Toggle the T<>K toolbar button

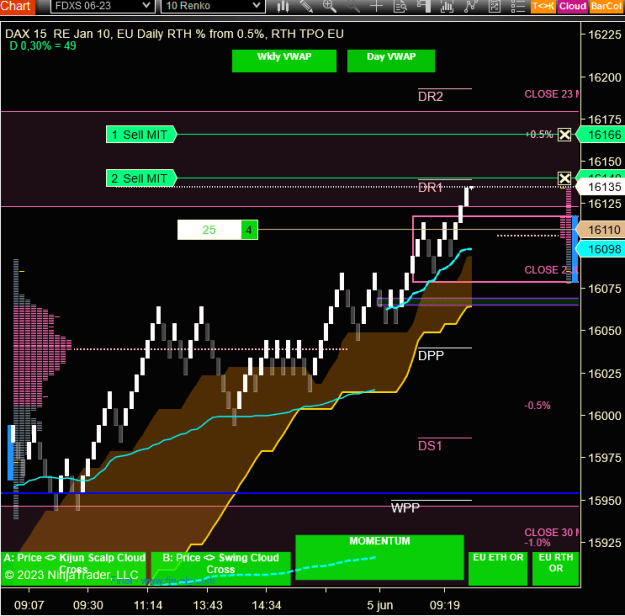coord(543,6)
